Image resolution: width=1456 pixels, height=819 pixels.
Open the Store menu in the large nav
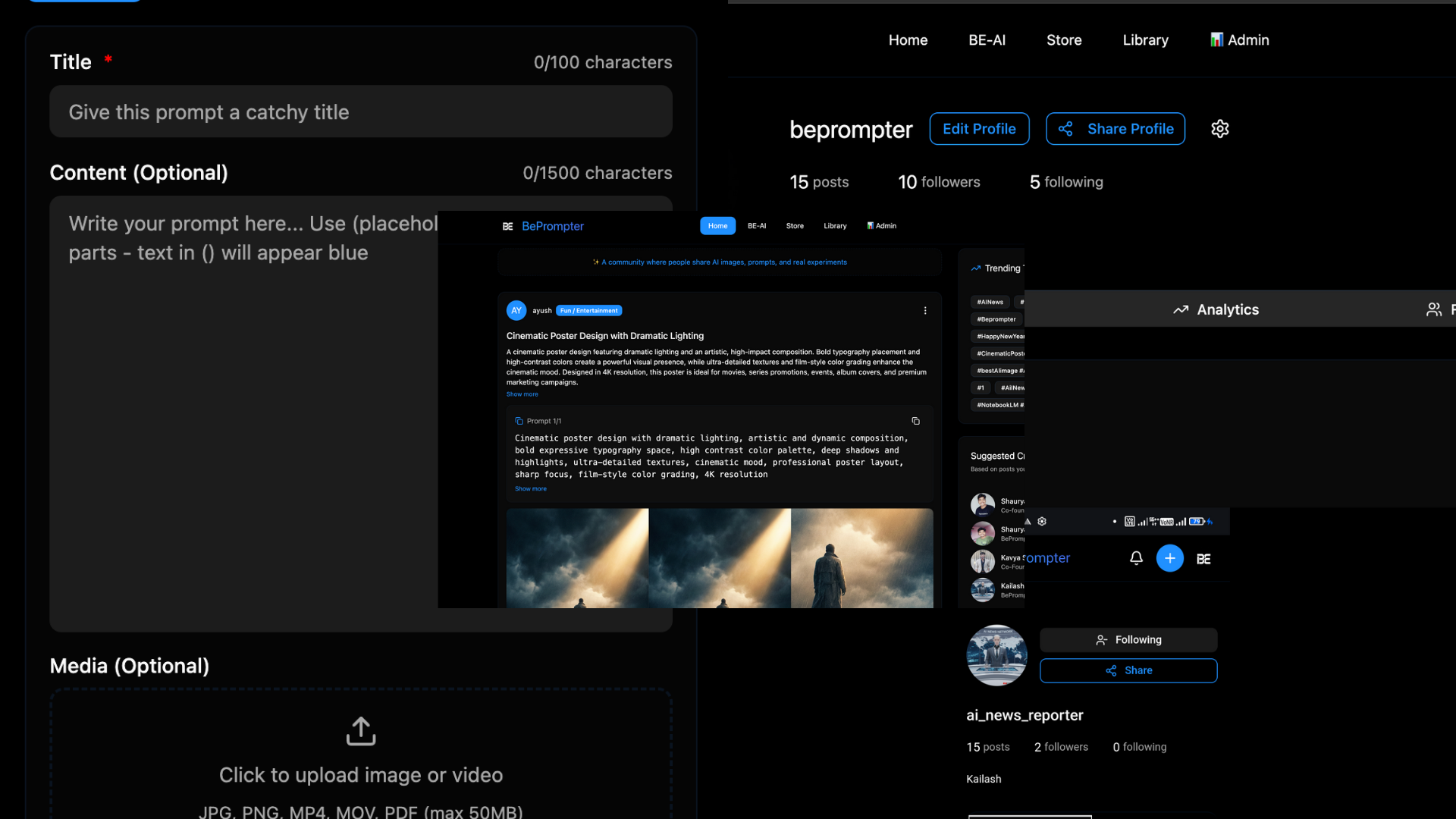point(1064,40)
